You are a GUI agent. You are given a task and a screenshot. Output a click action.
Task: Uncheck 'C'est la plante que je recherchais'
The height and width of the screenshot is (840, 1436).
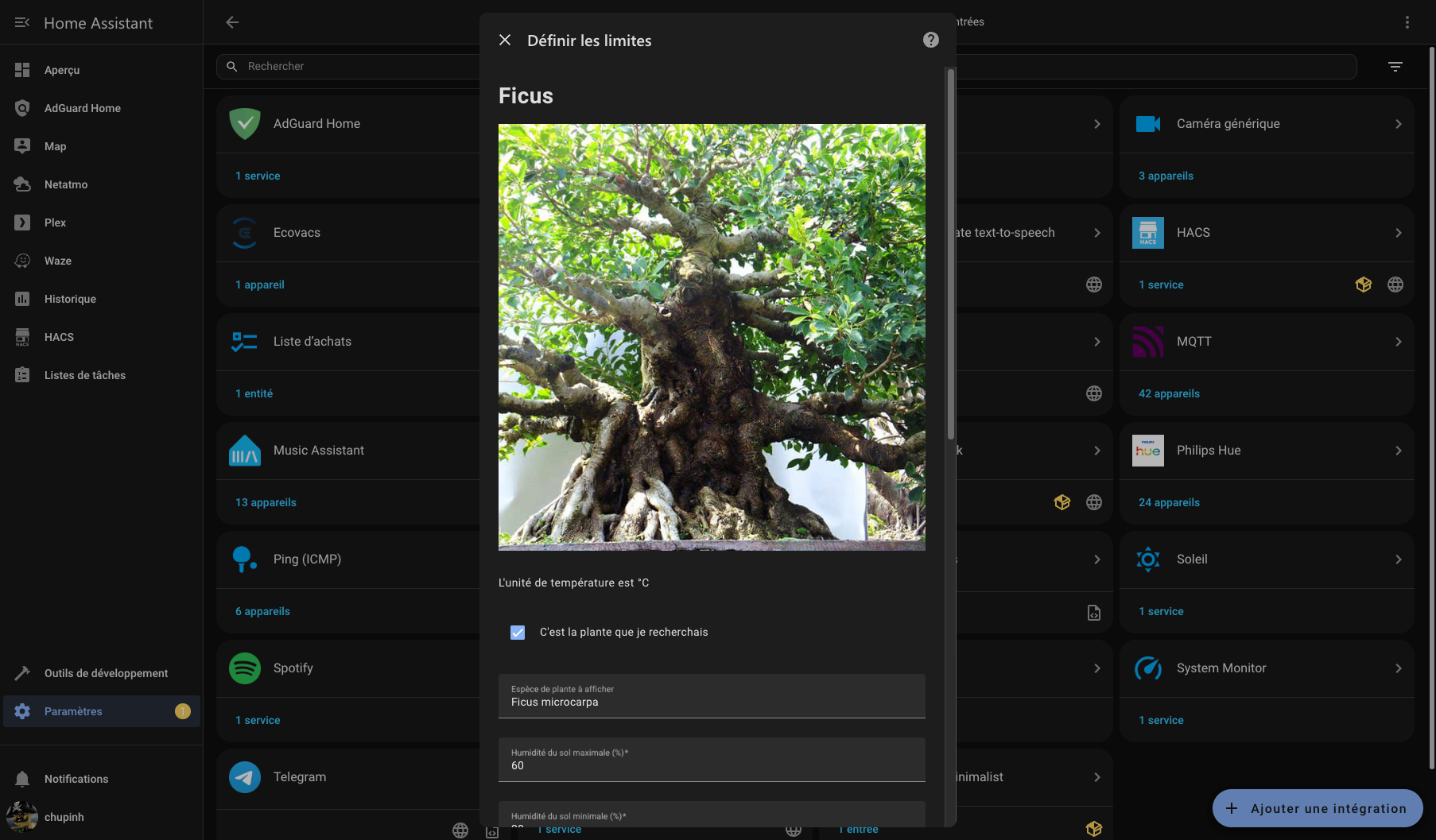coord(518,633)
